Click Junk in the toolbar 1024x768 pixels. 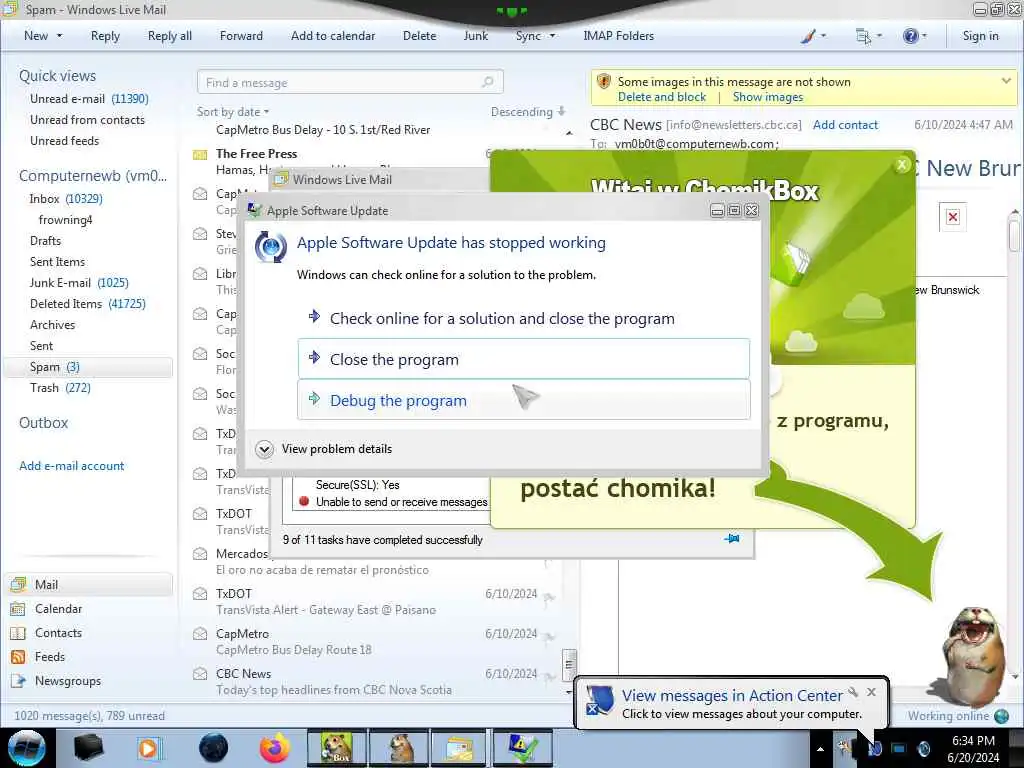tap(475, 36)
